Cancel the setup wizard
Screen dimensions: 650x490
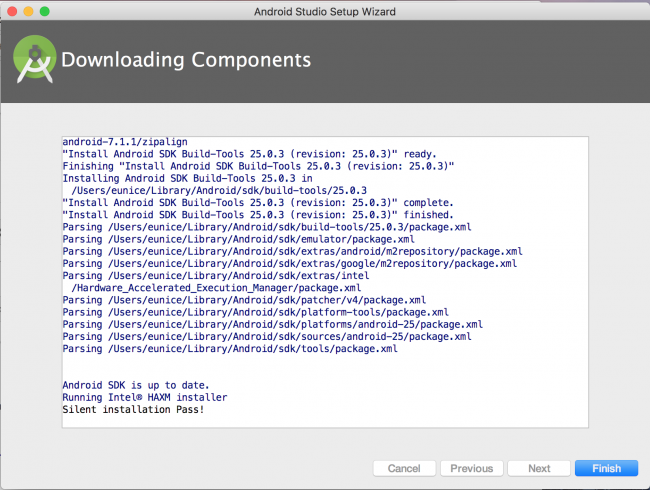click(404, 468)
